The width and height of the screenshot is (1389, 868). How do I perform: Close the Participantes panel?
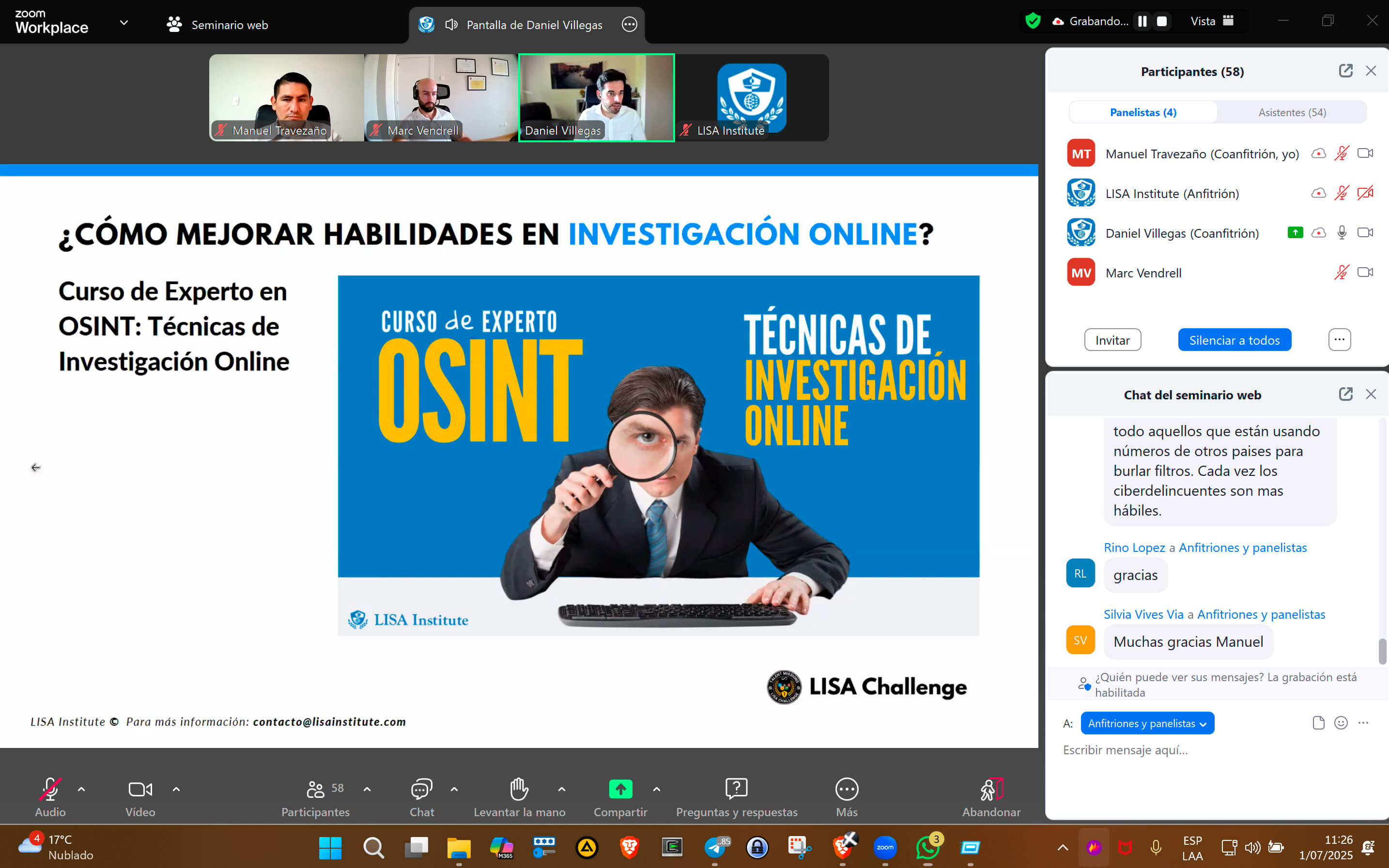tap(1371, 71)
